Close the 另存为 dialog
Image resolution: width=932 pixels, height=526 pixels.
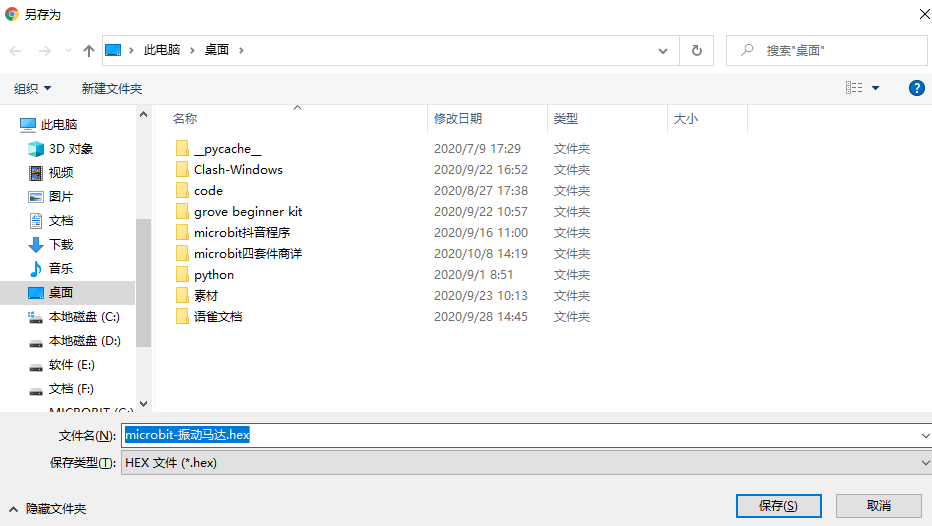pyautogui.click(x=924, y=14)
